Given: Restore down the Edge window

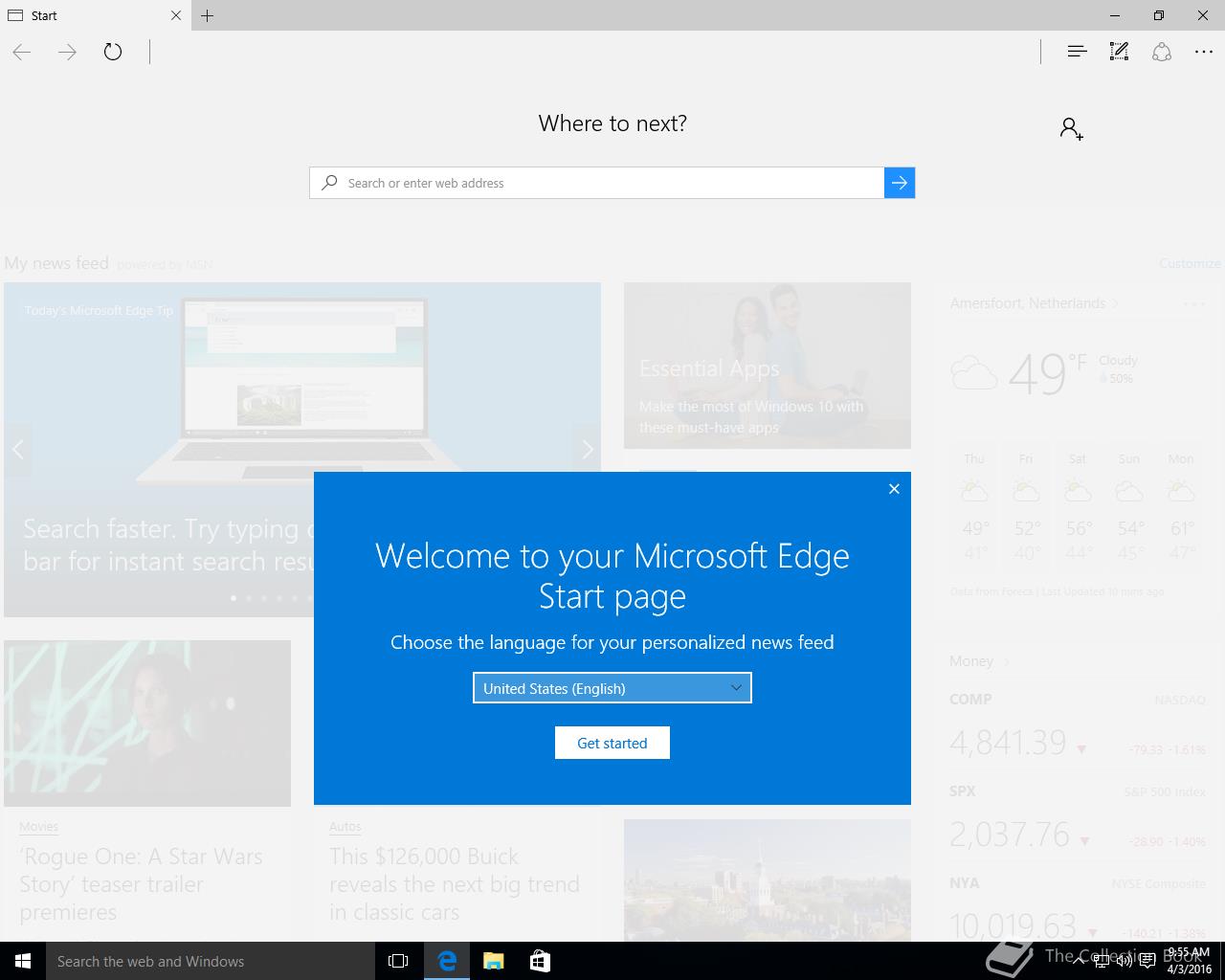Looking at the screenshot, I should click(1159, 15).
